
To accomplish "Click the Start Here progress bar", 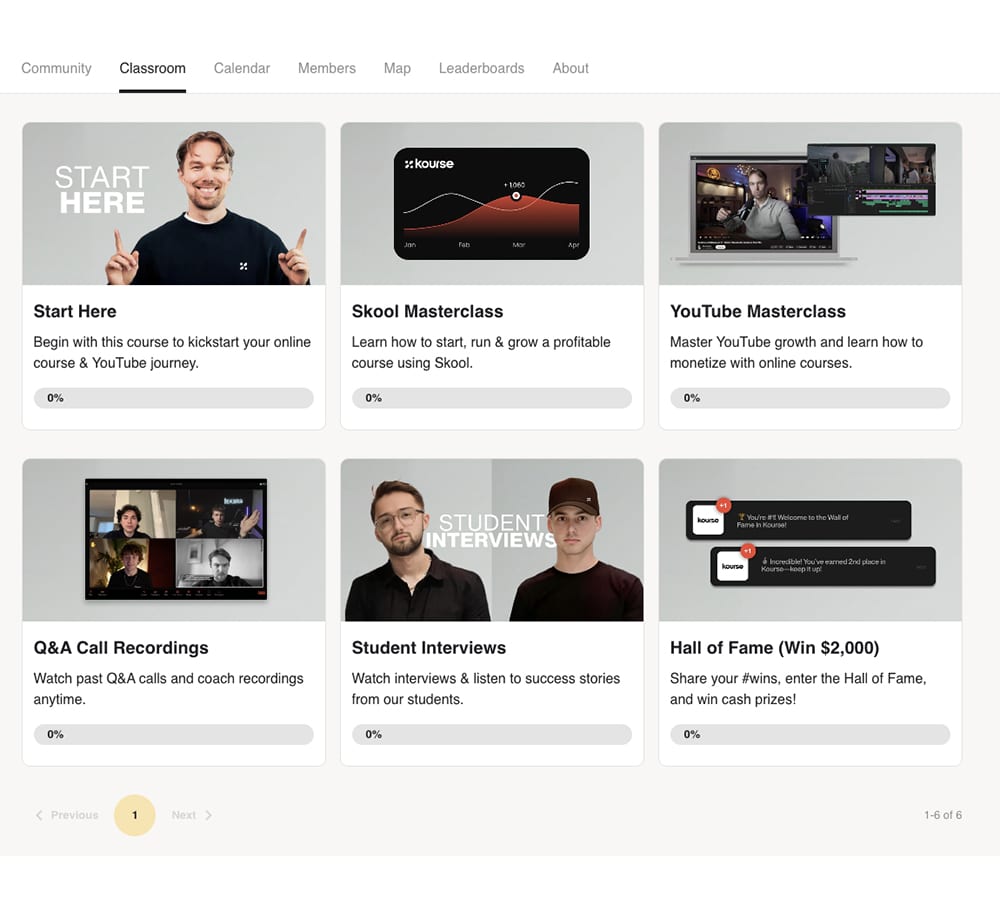I will pos(173,398).
